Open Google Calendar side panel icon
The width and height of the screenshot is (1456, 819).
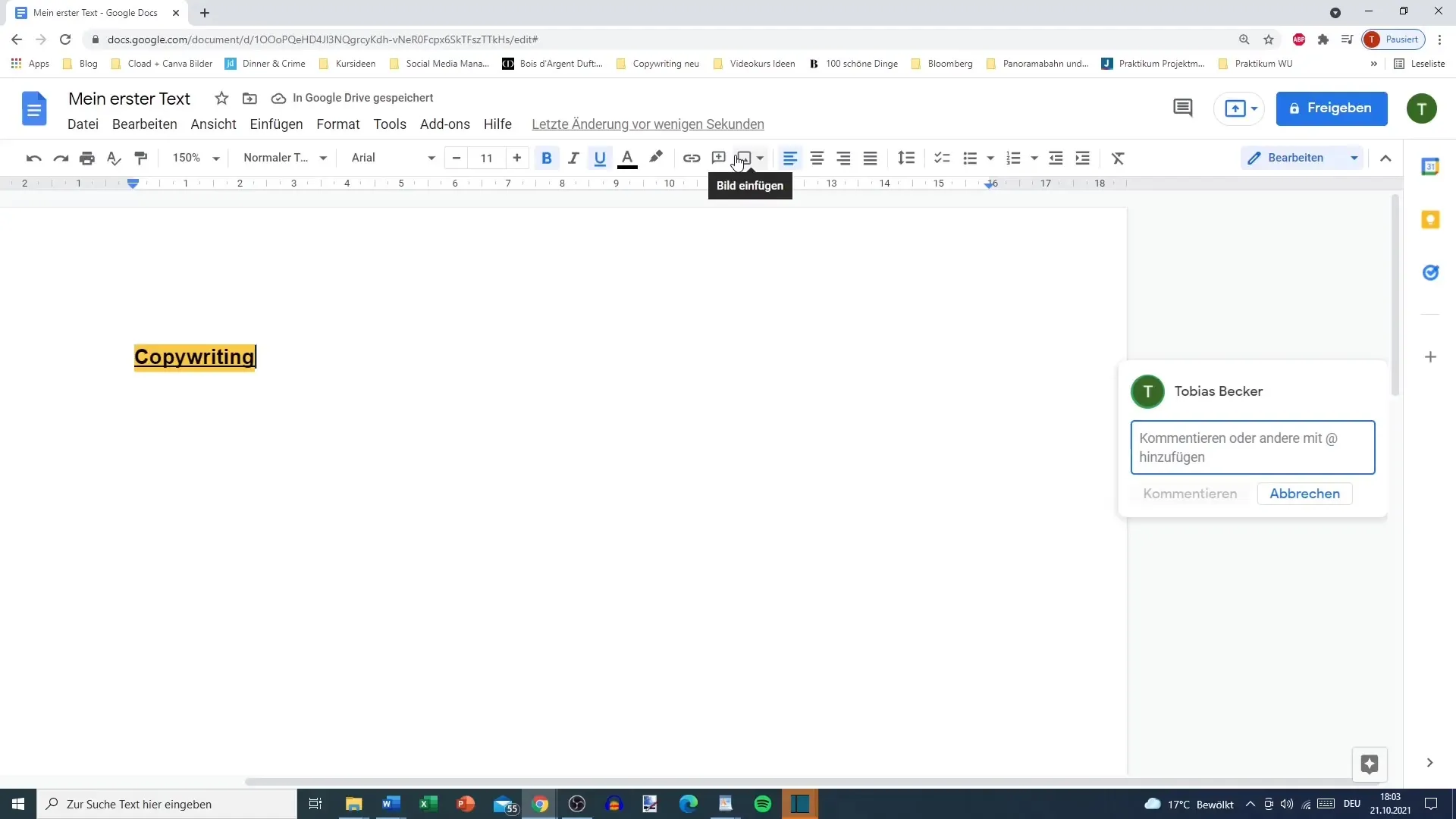coord(1430,167)
